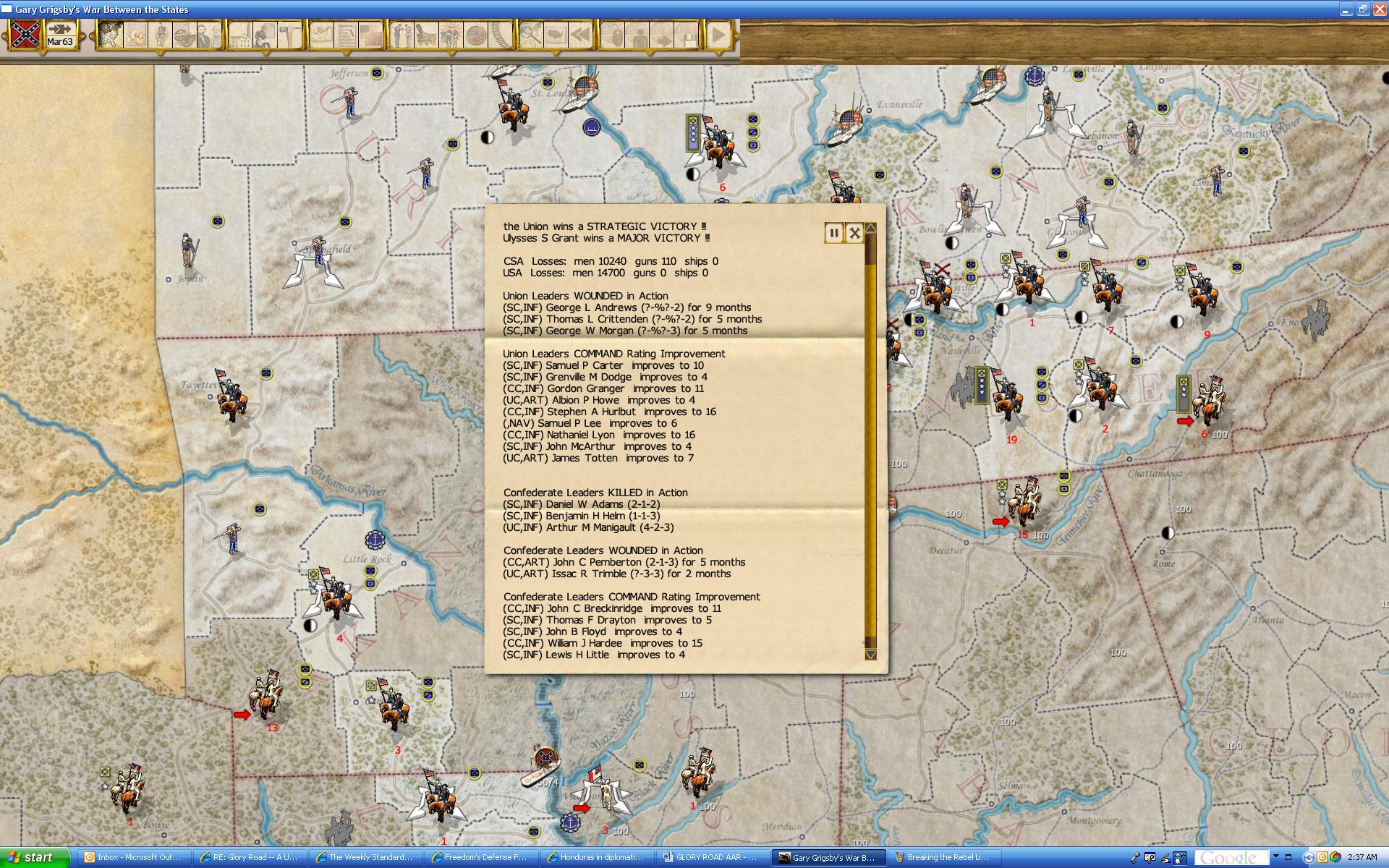Open the leader portraits toolbar icon
Viewport: 1389px width, 868px height.
pyautogui.click(x=209, y=35)
